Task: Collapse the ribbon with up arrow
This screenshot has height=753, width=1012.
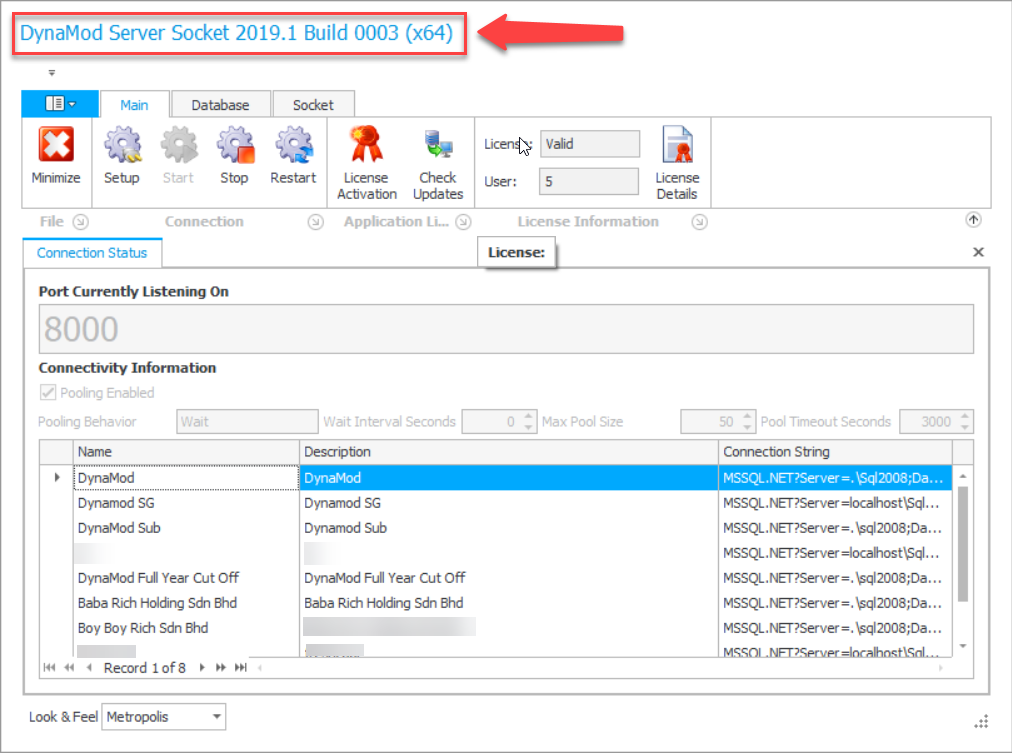Action: pos(973,220)
